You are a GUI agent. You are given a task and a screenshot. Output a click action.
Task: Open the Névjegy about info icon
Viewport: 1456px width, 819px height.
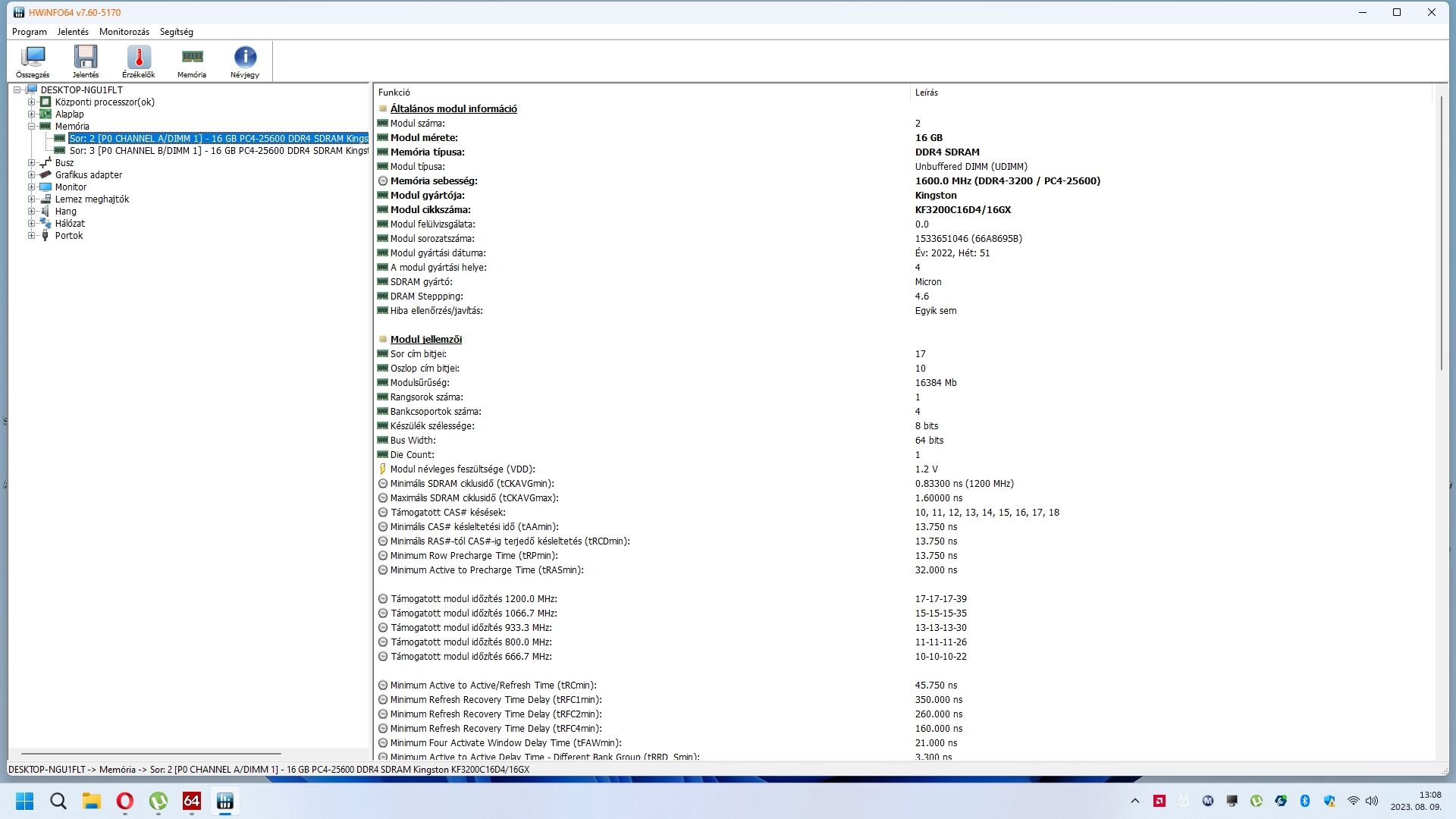(245, 61)
